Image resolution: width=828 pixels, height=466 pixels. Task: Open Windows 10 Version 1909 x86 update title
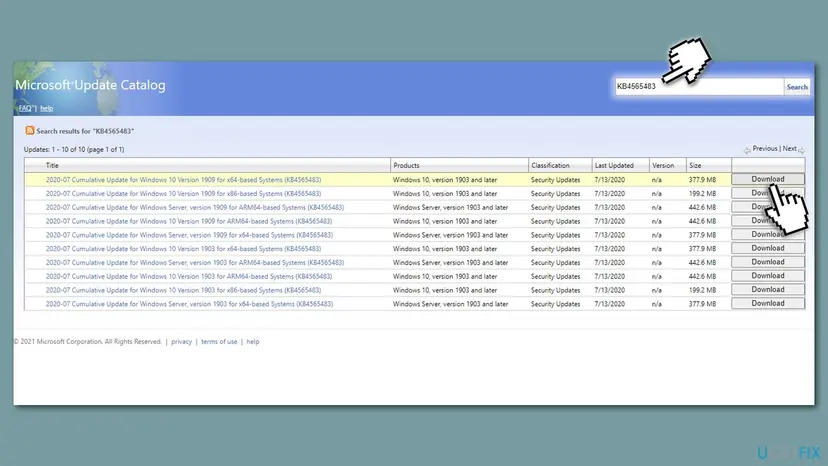pyautogui.click(x=183, y=193)
